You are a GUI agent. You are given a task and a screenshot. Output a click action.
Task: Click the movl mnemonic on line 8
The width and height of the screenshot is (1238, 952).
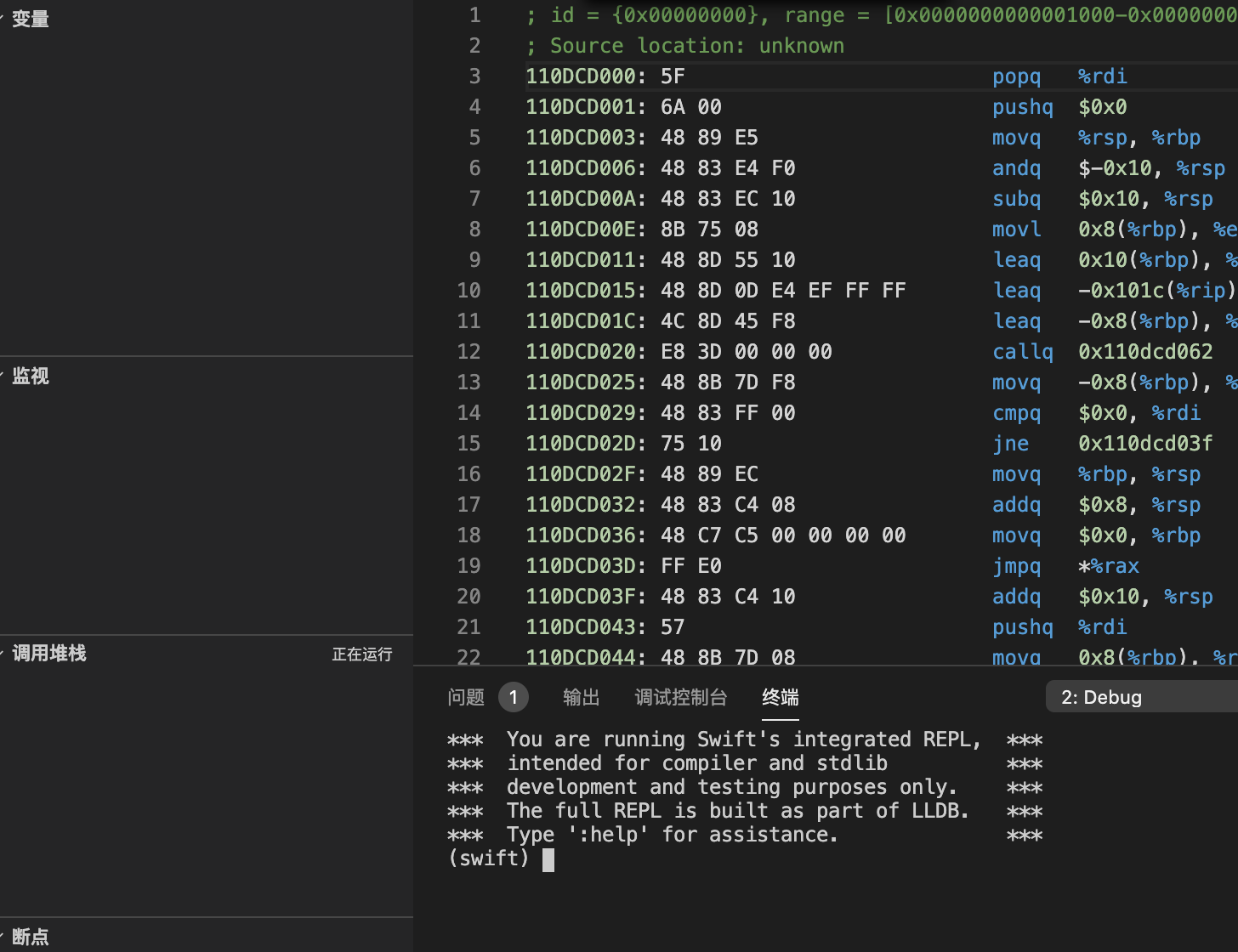(1016, 229)
